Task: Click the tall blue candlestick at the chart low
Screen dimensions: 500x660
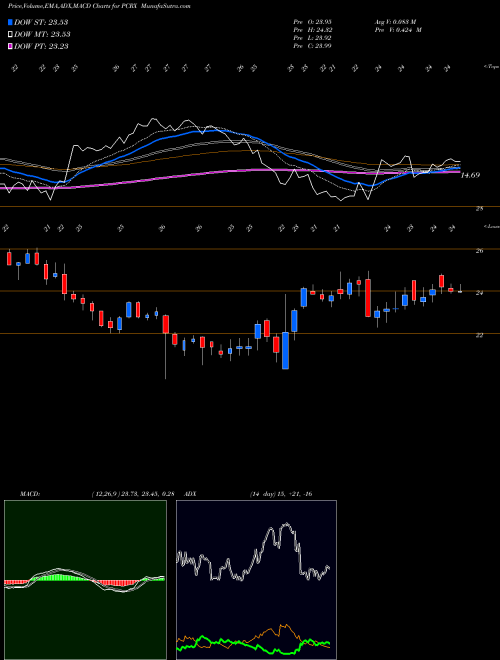Action: (x=285, y=351)
